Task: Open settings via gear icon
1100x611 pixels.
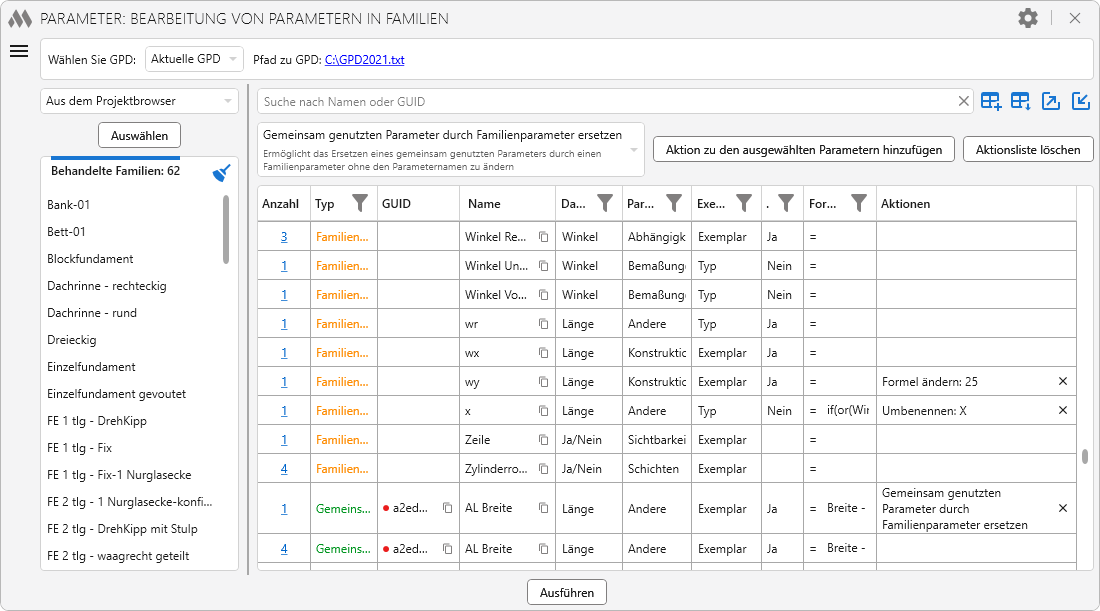Action: click(x=1028, y=18)
